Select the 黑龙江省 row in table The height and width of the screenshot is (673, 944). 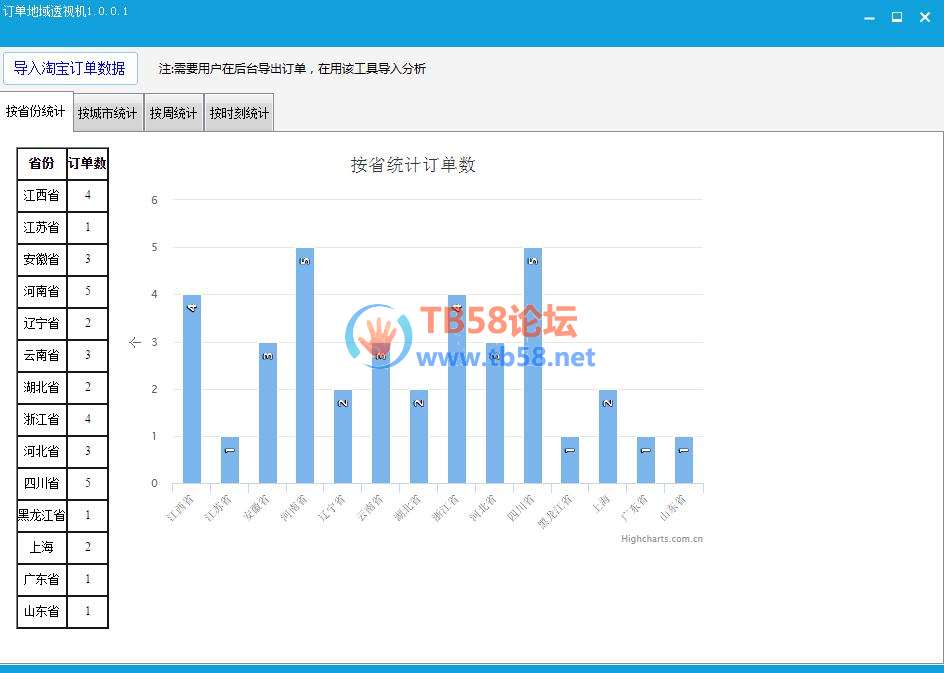63,515
